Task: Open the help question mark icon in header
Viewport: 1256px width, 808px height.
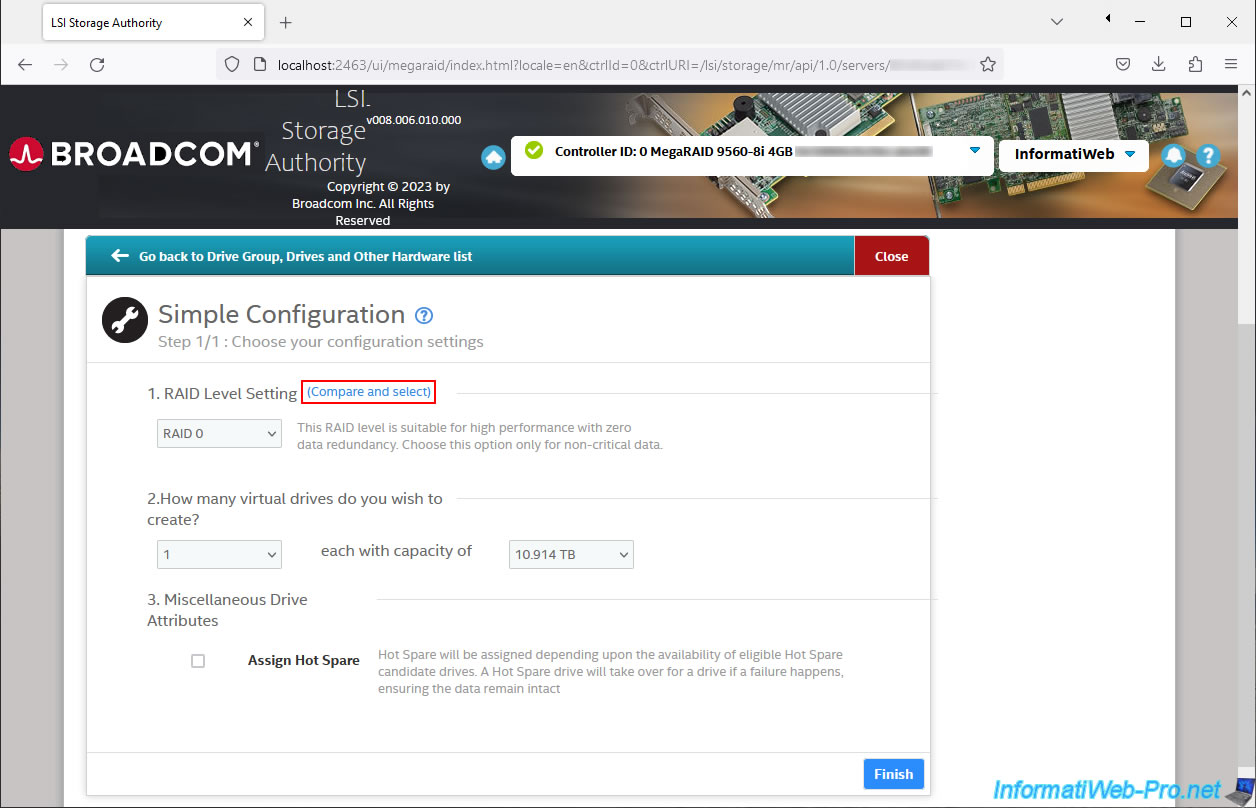Action: click(1208, 156)
